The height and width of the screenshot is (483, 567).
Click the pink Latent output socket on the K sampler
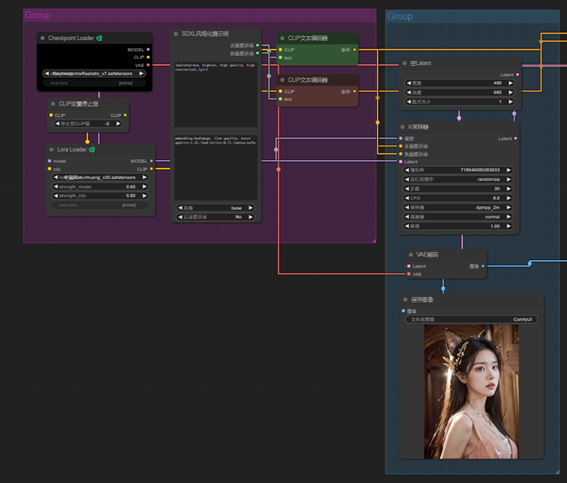(515, 138)
